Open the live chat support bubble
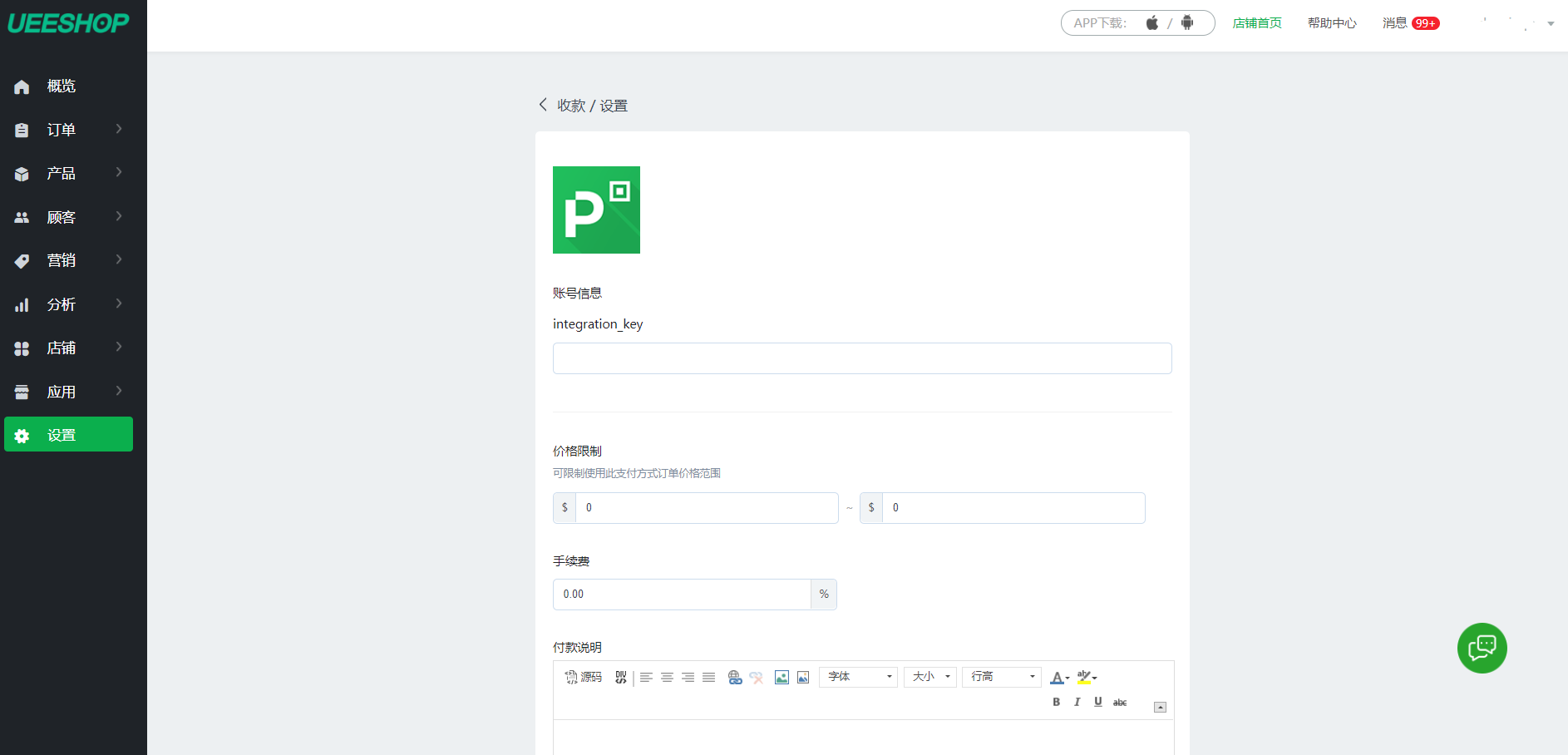This screenshot has width=1568, height=755. pyautogui.click(x=1482, y=648)
